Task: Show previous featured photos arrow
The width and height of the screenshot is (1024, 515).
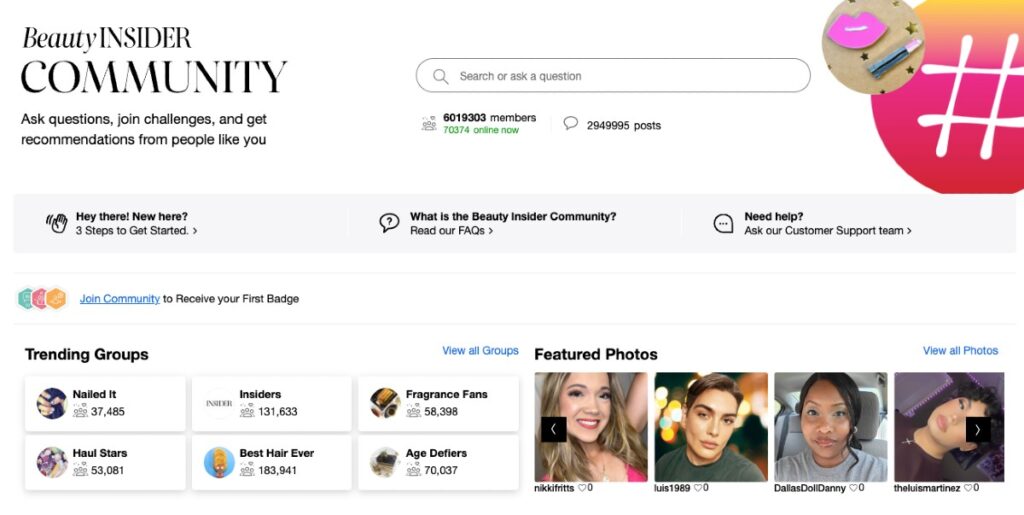Action: [554, 429]
